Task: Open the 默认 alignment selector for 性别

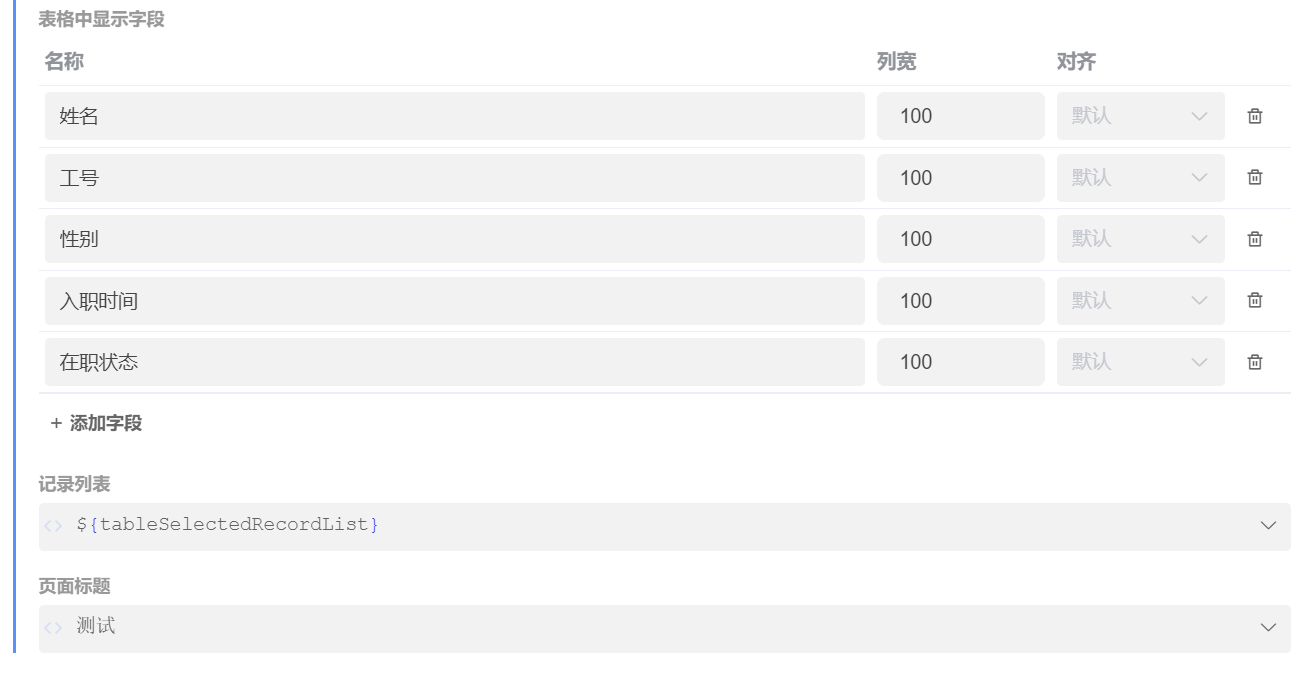Action: (x=1140, y=238)
